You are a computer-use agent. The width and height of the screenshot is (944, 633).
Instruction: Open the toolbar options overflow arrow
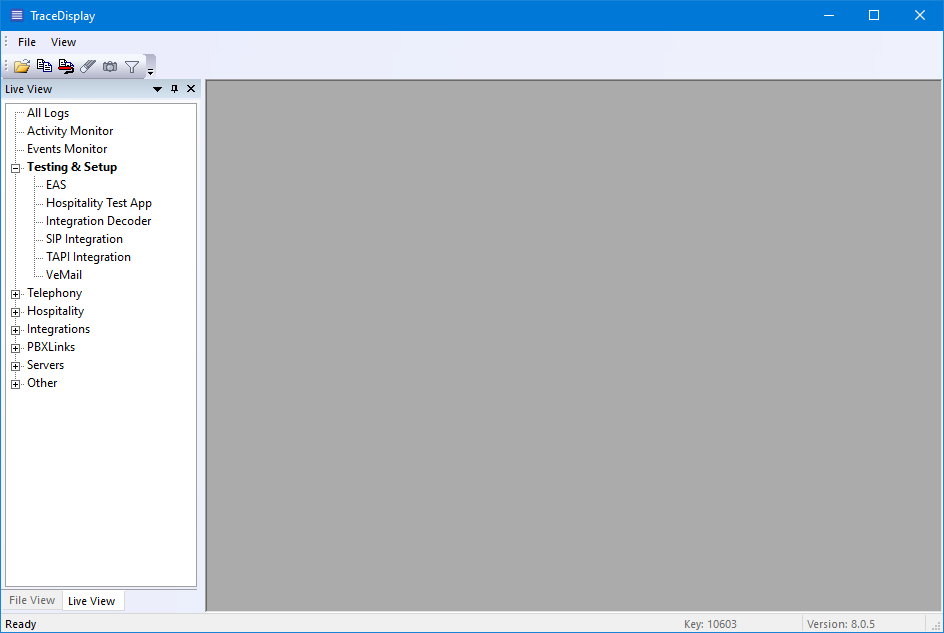point(151,70)
